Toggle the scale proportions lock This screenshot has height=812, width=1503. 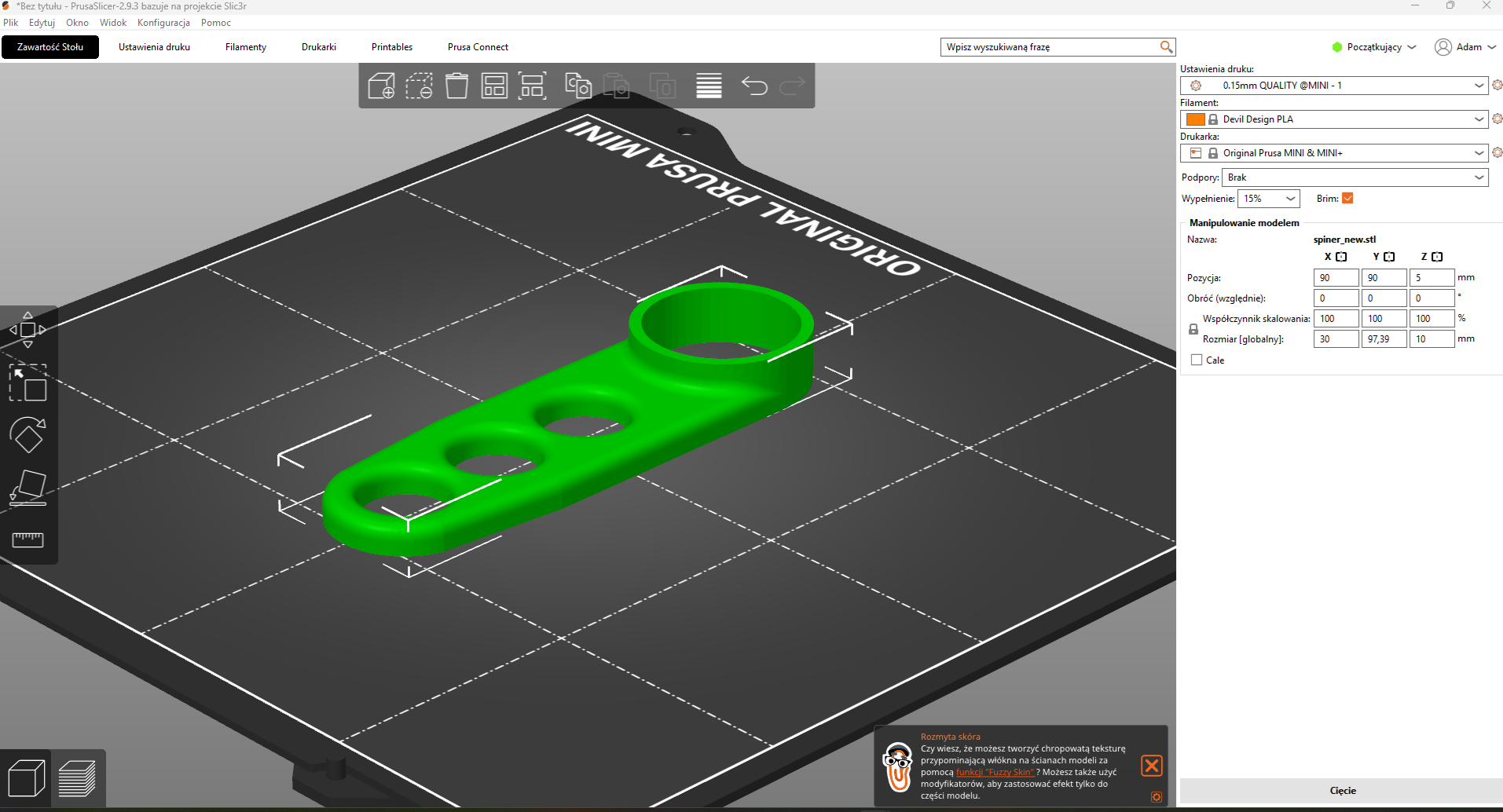[x=1193, y=330]
